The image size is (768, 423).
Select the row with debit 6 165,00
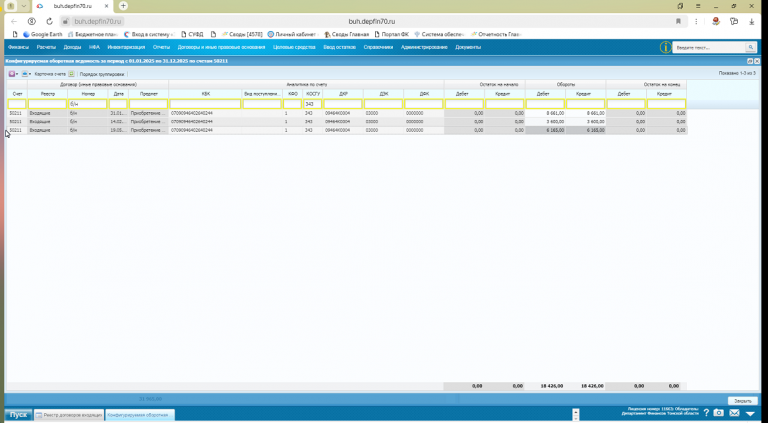[x=347, y=130]
